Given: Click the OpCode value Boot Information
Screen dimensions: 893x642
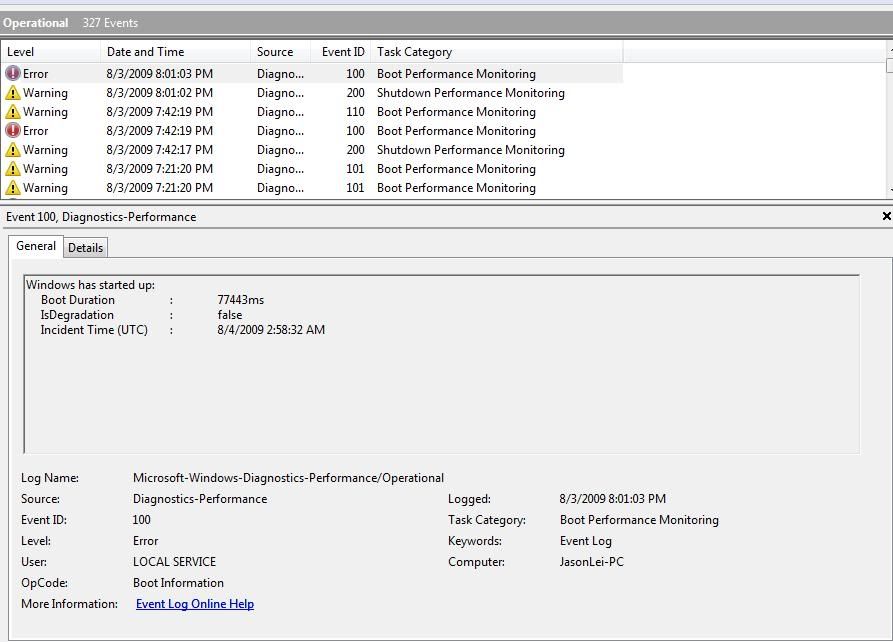Looking at the screenshot, I should point(178,583).
